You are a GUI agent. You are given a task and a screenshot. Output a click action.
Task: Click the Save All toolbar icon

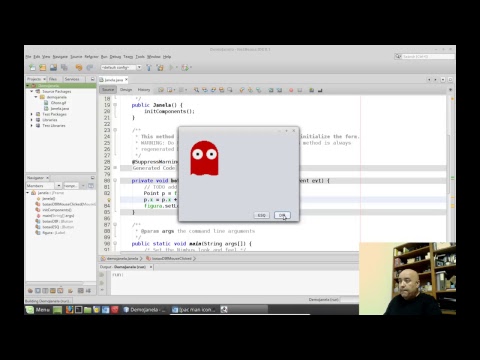tap(64, 67)
